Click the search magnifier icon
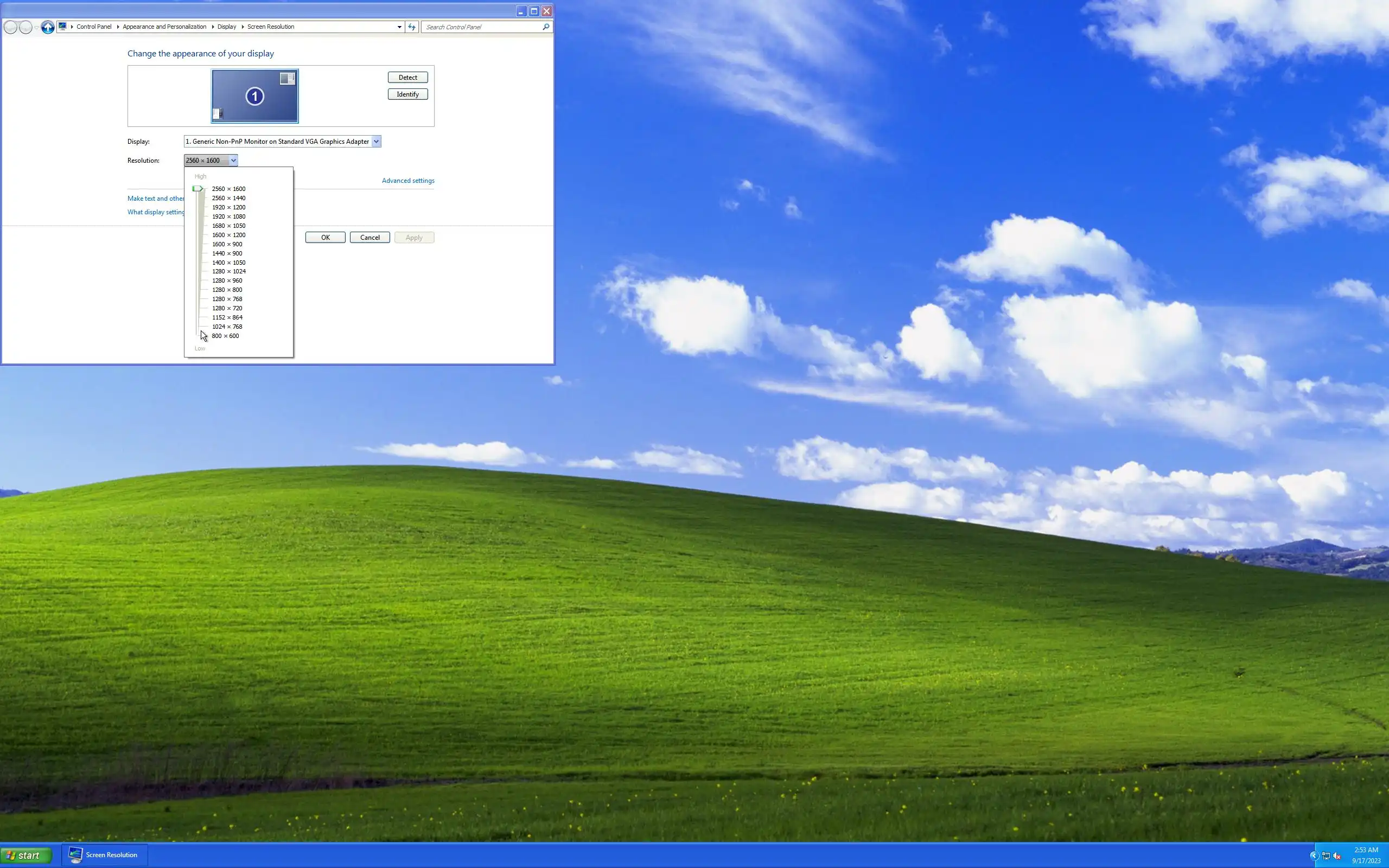 tap(545, 27)
